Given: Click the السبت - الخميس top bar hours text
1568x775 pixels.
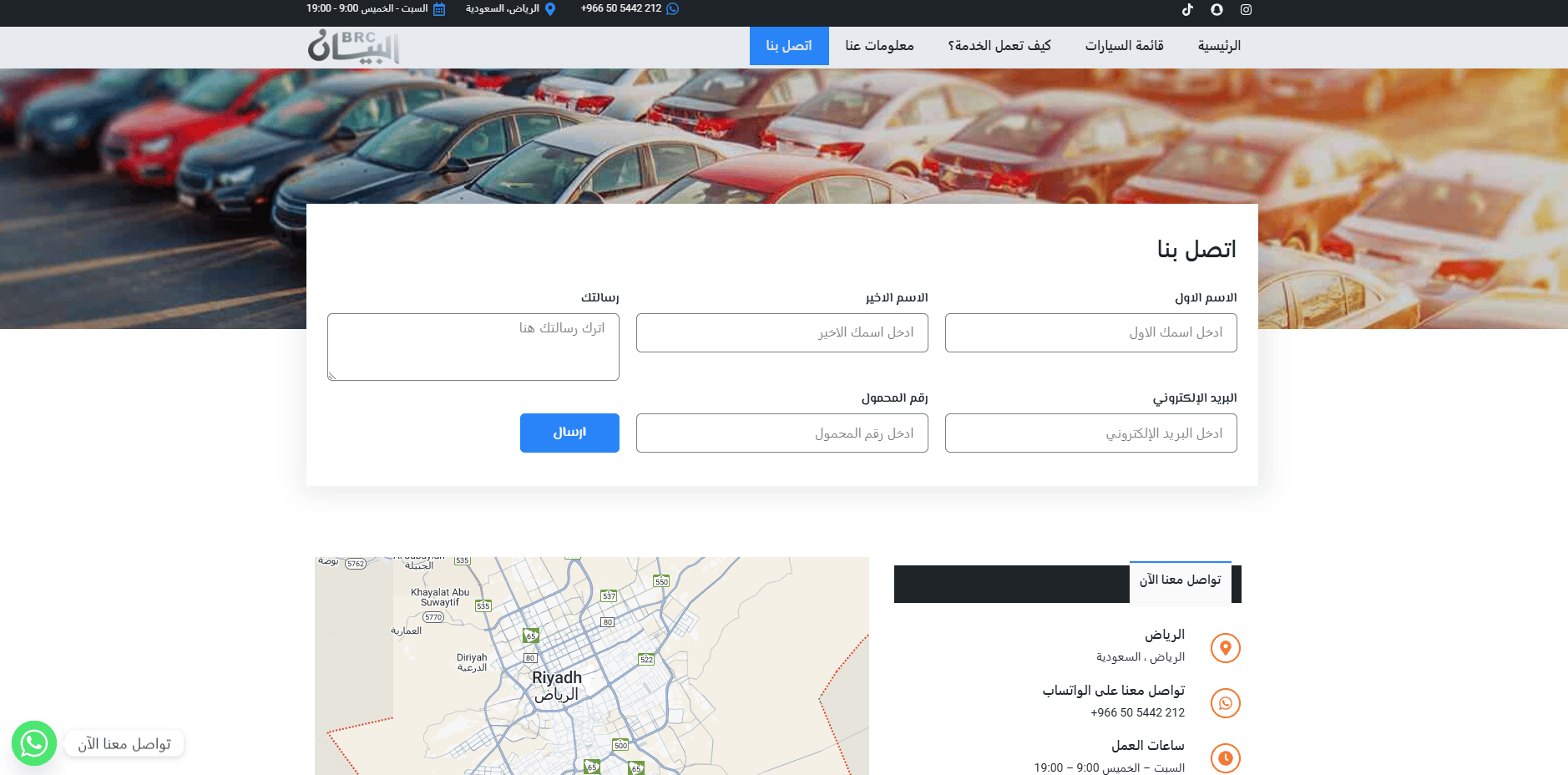Looking at the screenshot, I should (x=367, y=8).
